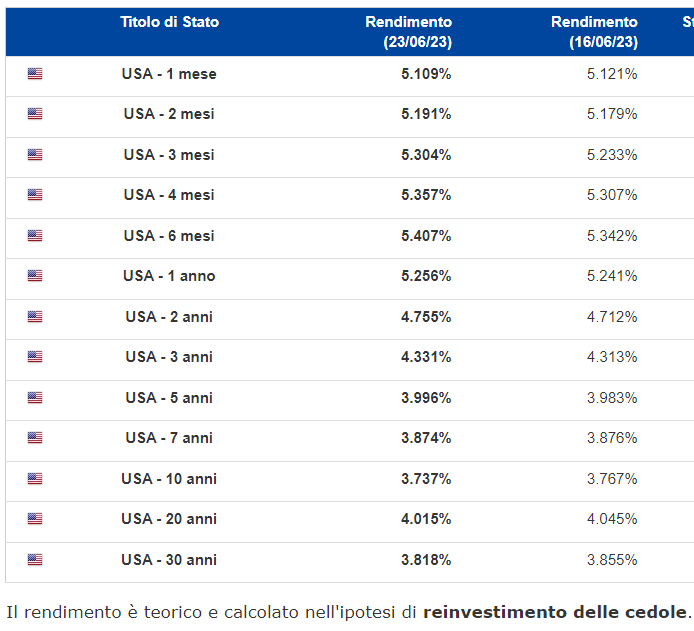Viewport: 694px width, 631px height.
Task: Click the US flag icon beside USA - 1 anno
Action: click(x=35, y=276)
